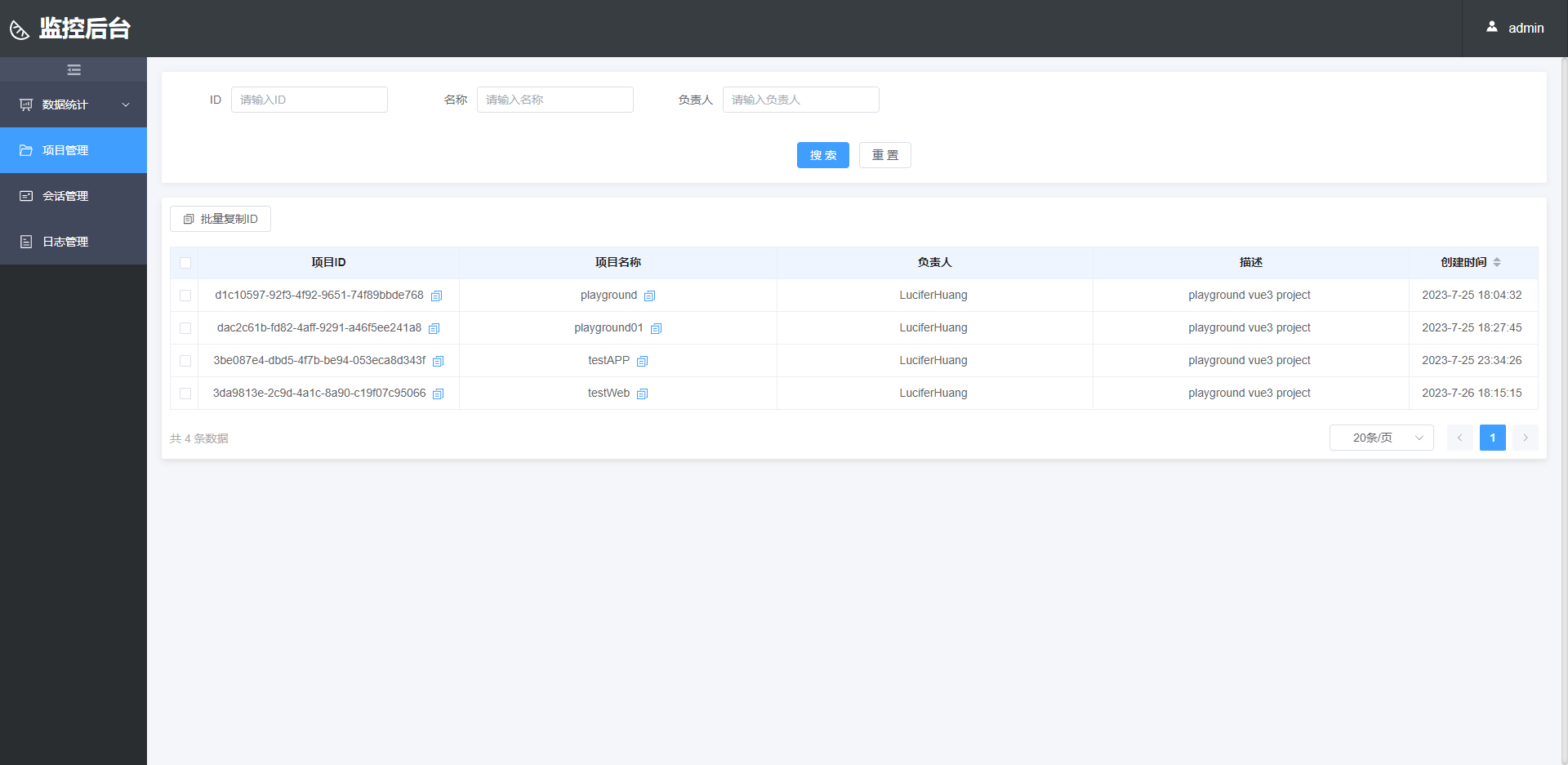Expand the 数据统计 sidebar submenu
This screenshot has height=765, width=1568.
[73, 105]
